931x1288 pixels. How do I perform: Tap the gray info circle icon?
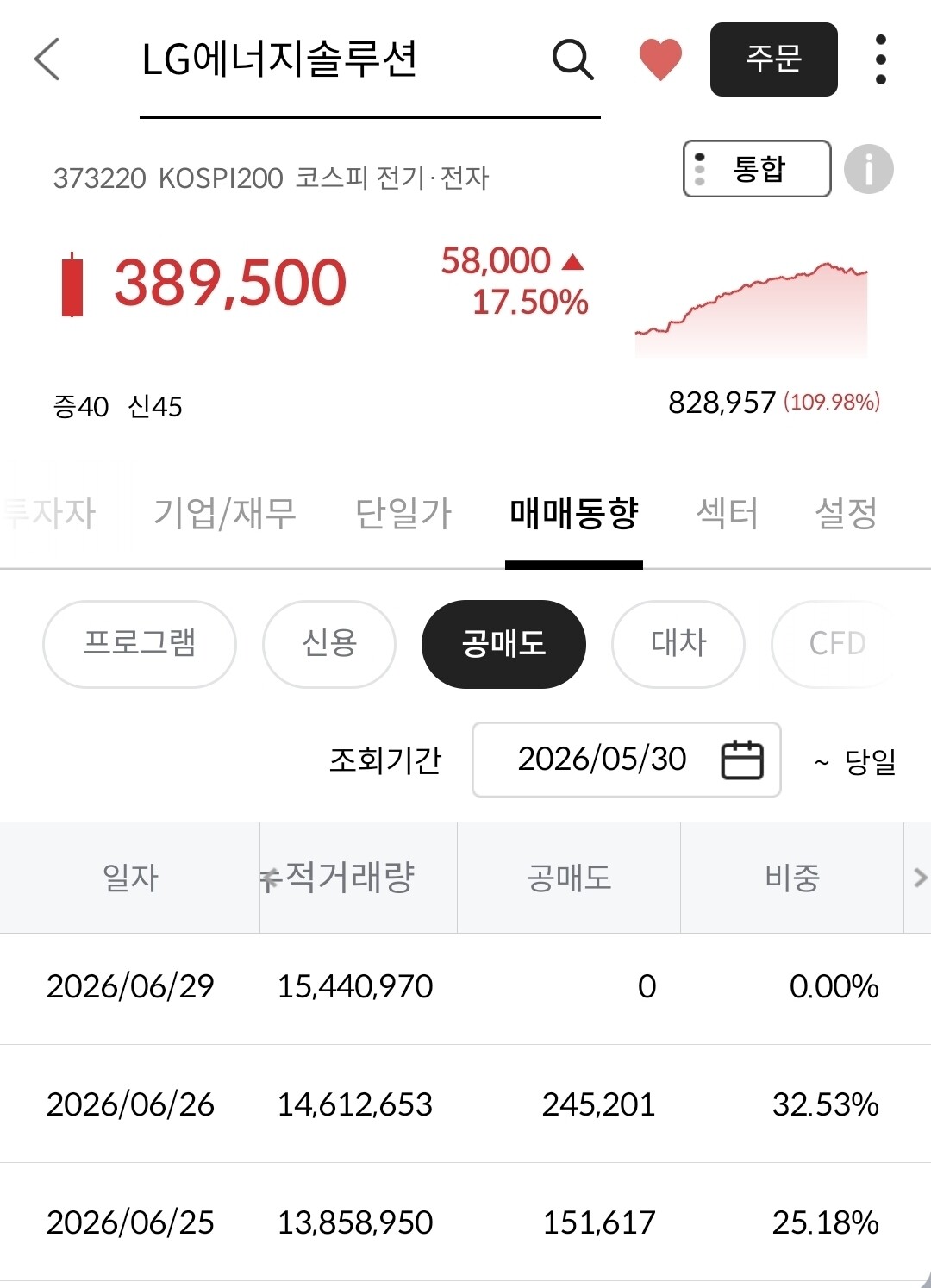[x=868, y=169]
